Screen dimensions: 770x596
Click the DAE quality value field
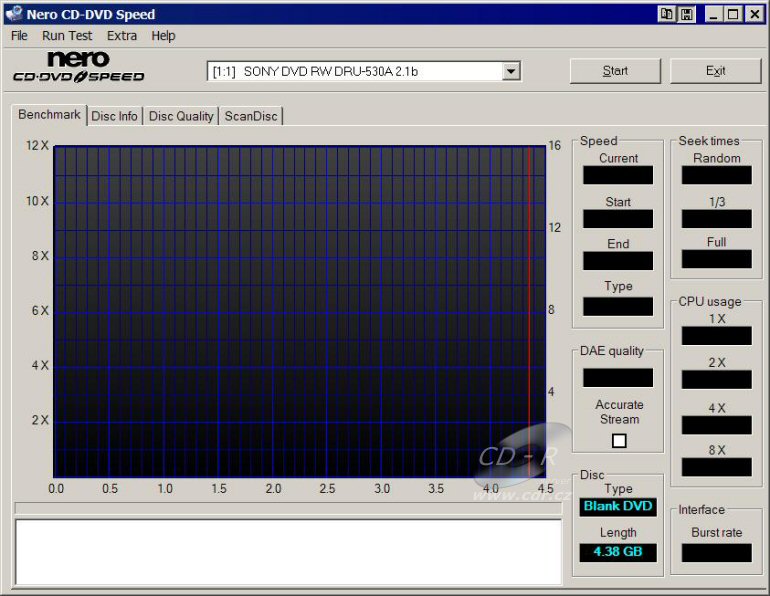point(618,378)
